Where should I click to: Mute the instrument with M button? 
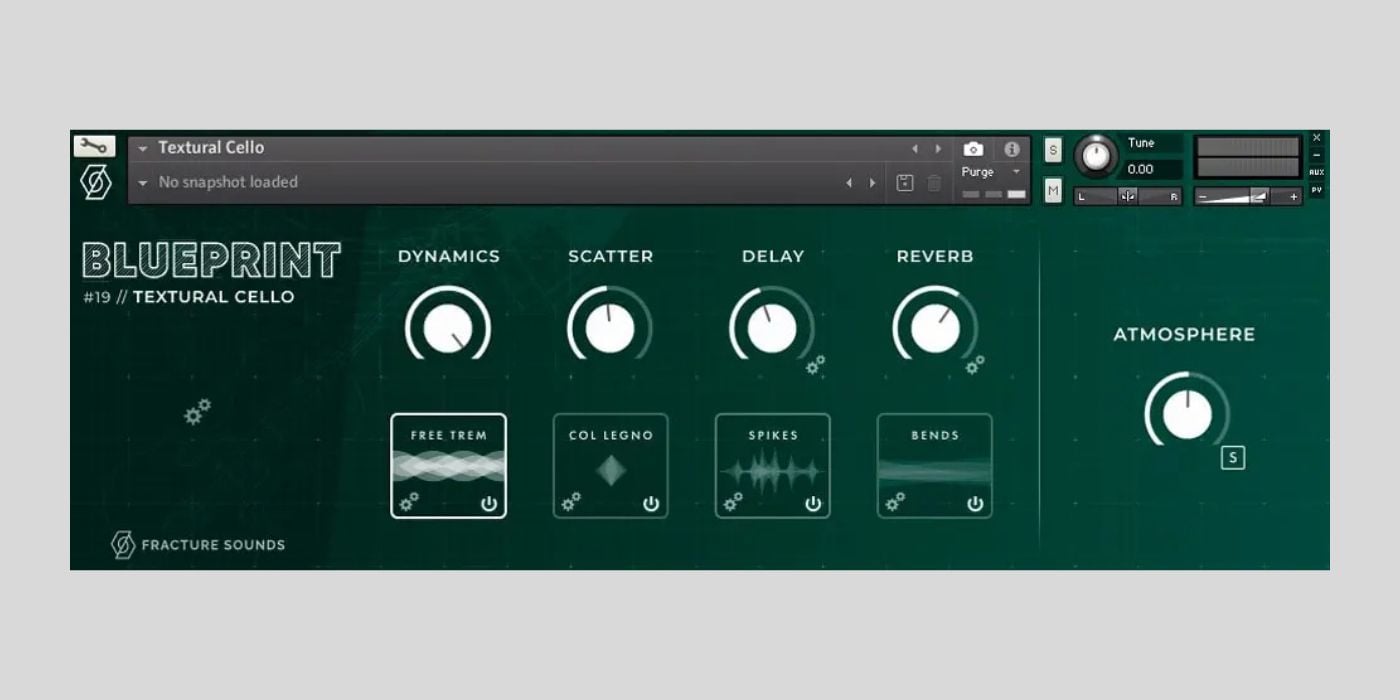click(x=1053, y=190)
